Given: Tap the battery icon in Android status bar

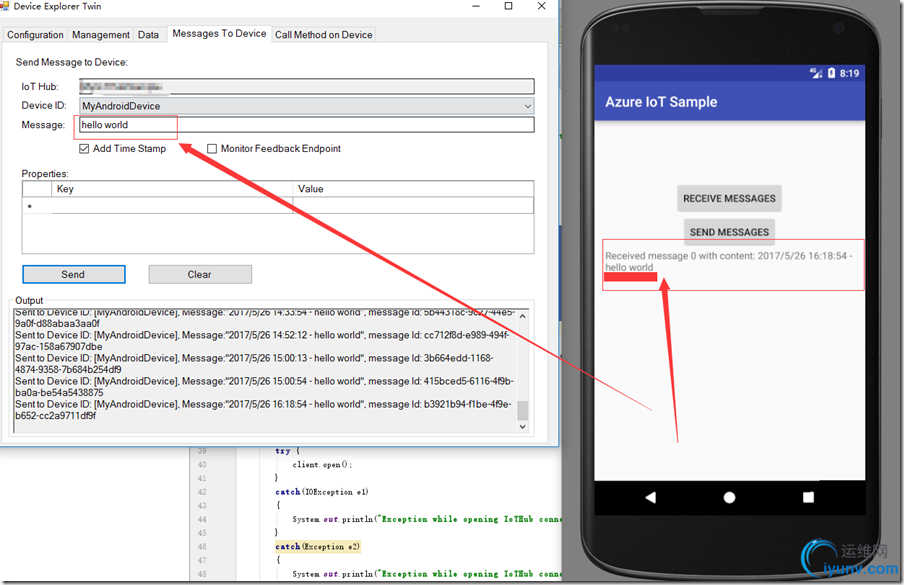Looking at the screenshot, I should [831, 73].
